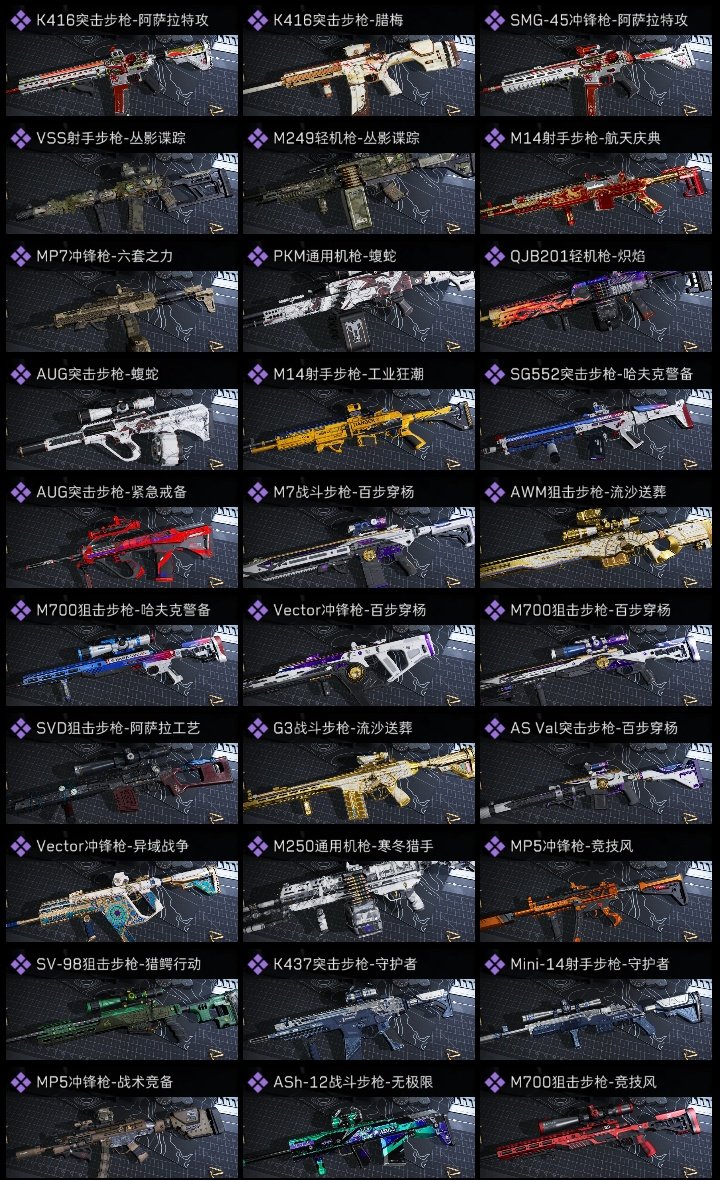The height and width of the screenshot is (1180, 720).
Task: Open the PKM通用机枪-蝮蛇 weapon card
Action: pyautogui.click(x=359, y=297)
